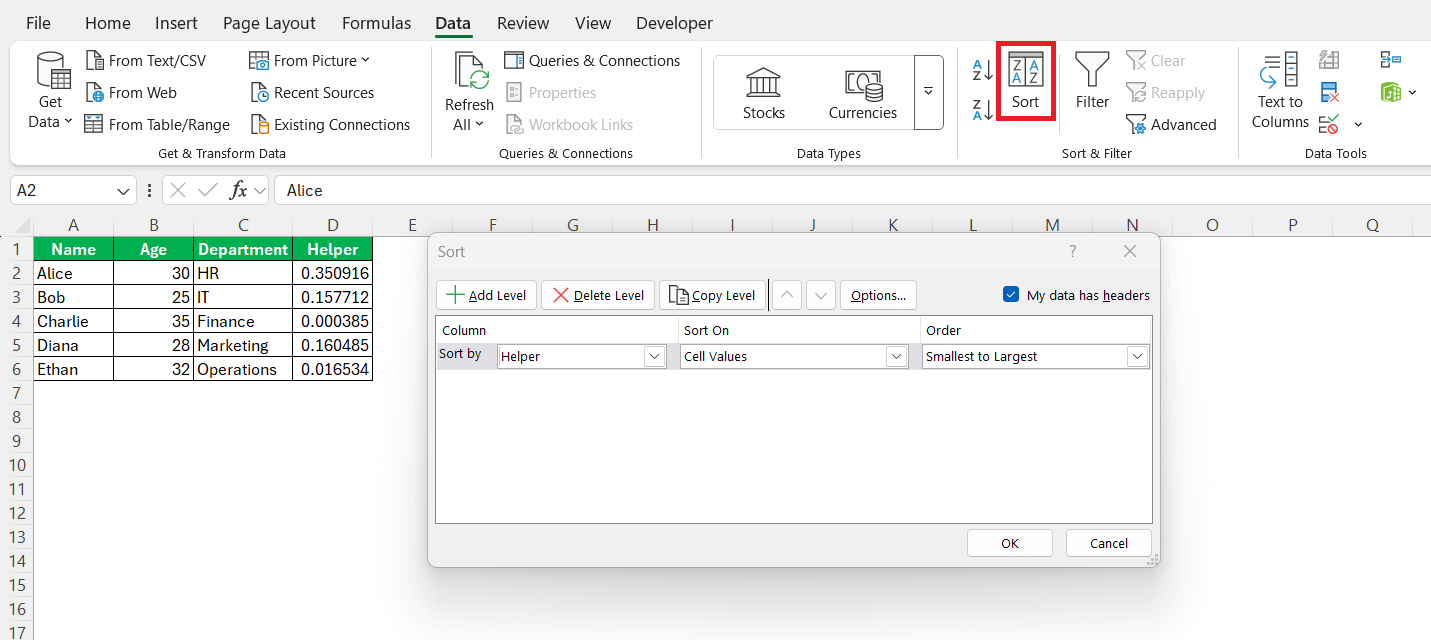Toggle the Filter funnel button
Viewport: 1431px width, 640px height.
tap(1092, 82)
